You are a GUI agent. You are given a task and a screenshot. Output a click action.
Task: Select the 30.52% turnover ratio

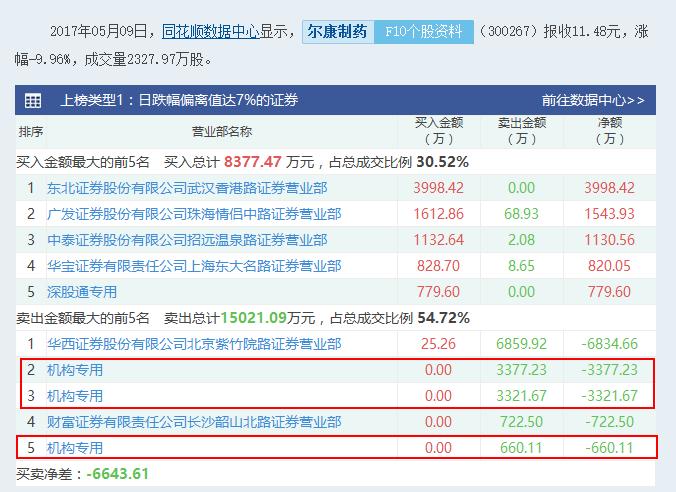coord(442,162)
